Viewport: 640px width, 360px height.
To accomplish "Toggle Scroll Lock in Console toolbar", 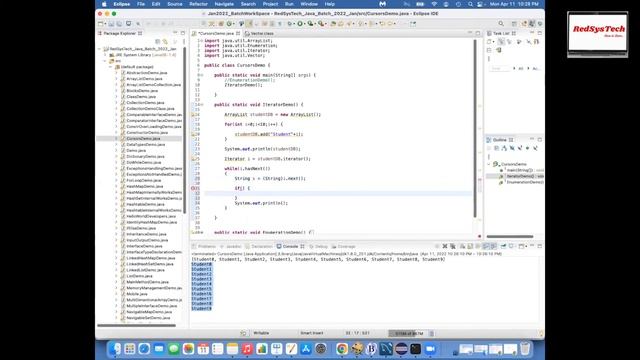I will click(470, 246).
